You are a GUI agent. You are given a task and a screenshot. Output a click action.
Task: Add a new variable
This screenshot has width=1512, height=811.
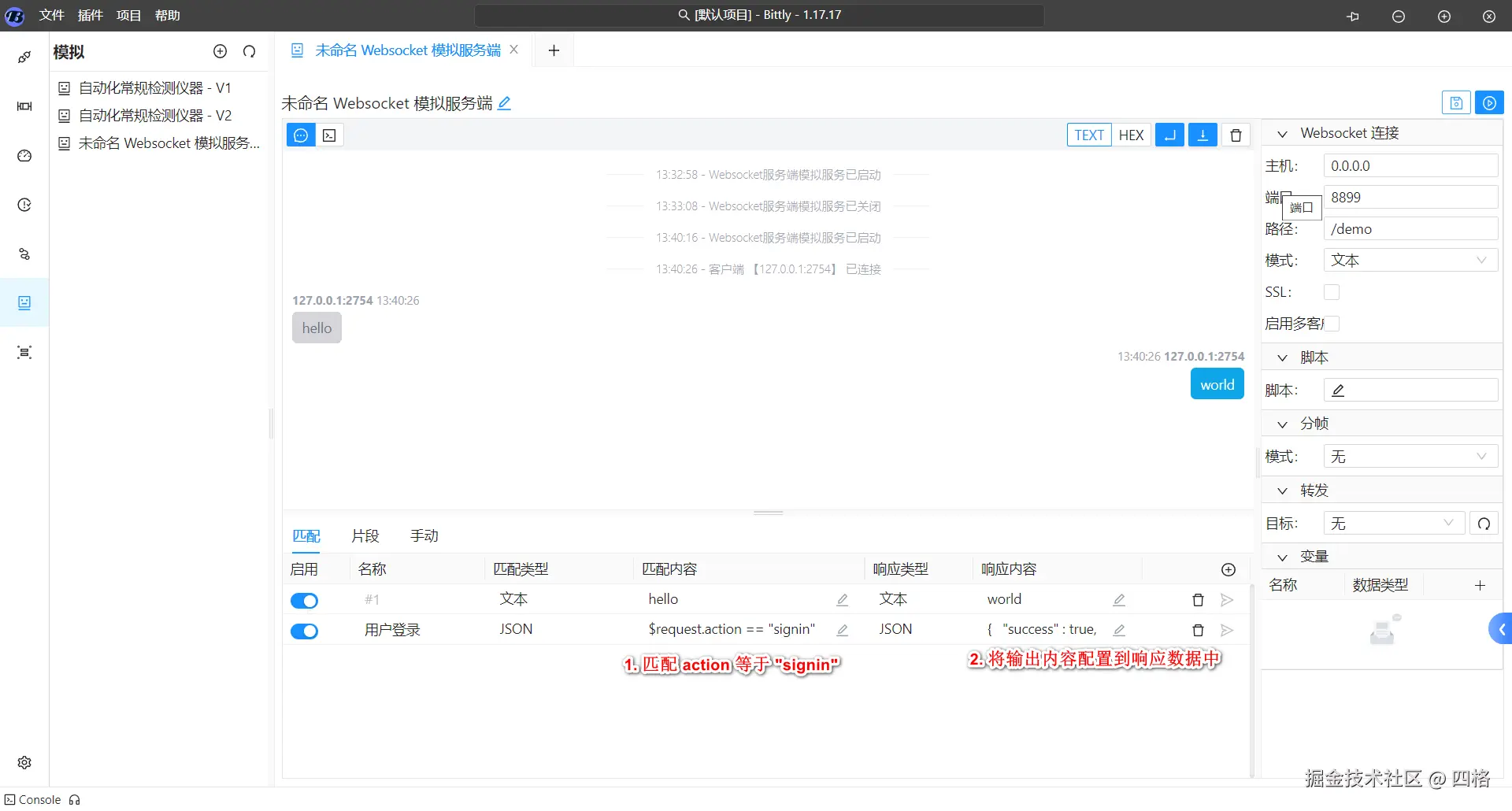click(1480, 585)
